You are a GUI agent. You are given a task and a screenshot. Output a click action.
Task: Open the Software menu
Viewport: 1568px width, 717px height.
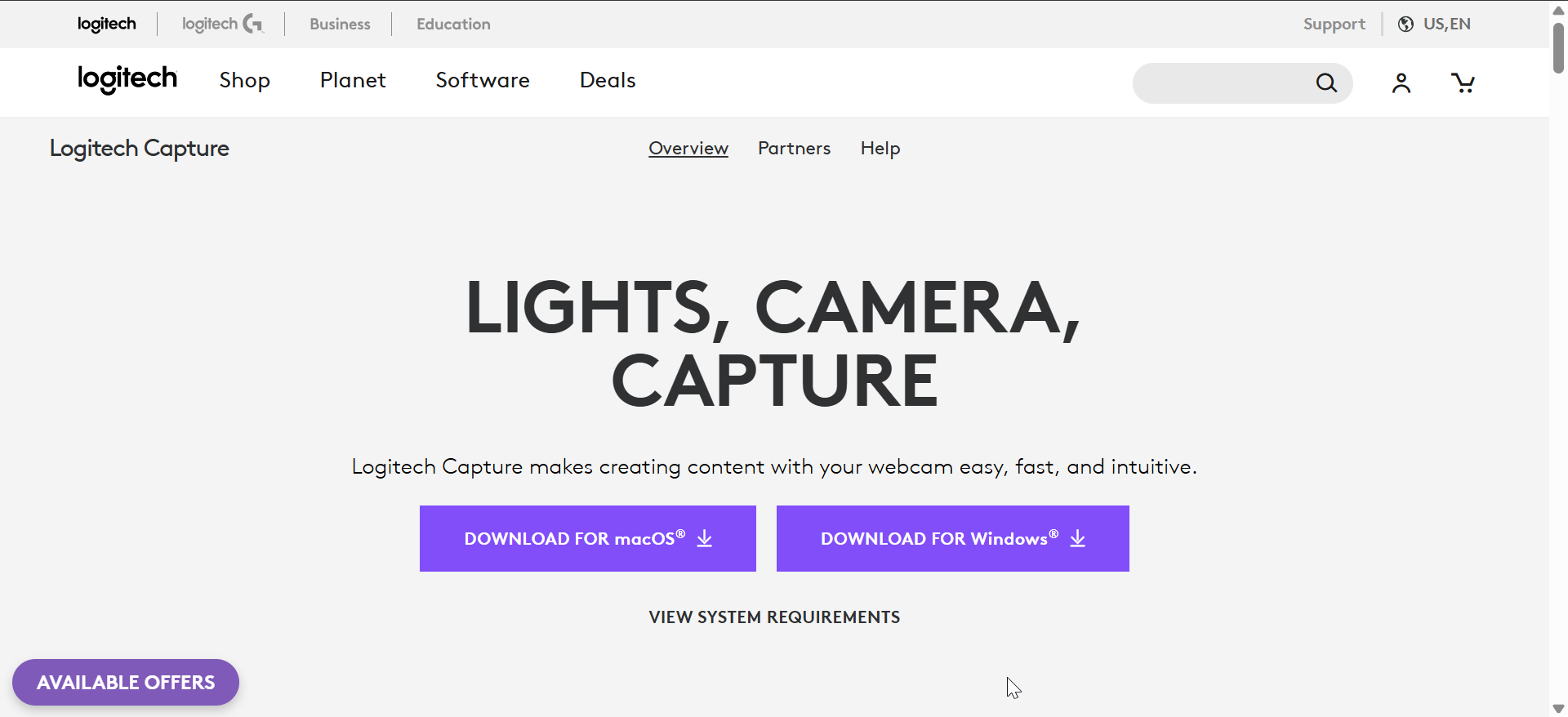pos(483,80)
